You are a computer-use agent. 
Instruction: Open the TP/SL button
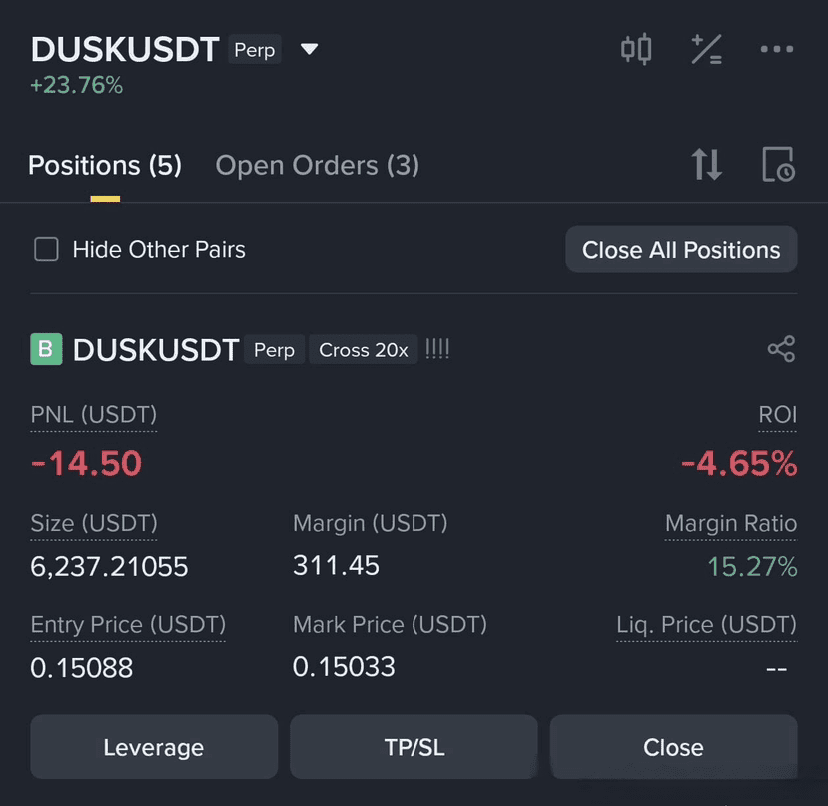coord(414,747)
